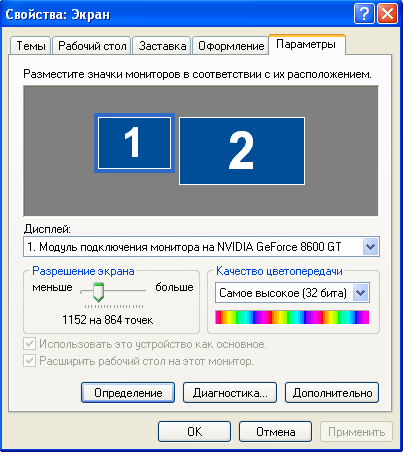Open the Диагностика... dialog

(x=230, y=393)
